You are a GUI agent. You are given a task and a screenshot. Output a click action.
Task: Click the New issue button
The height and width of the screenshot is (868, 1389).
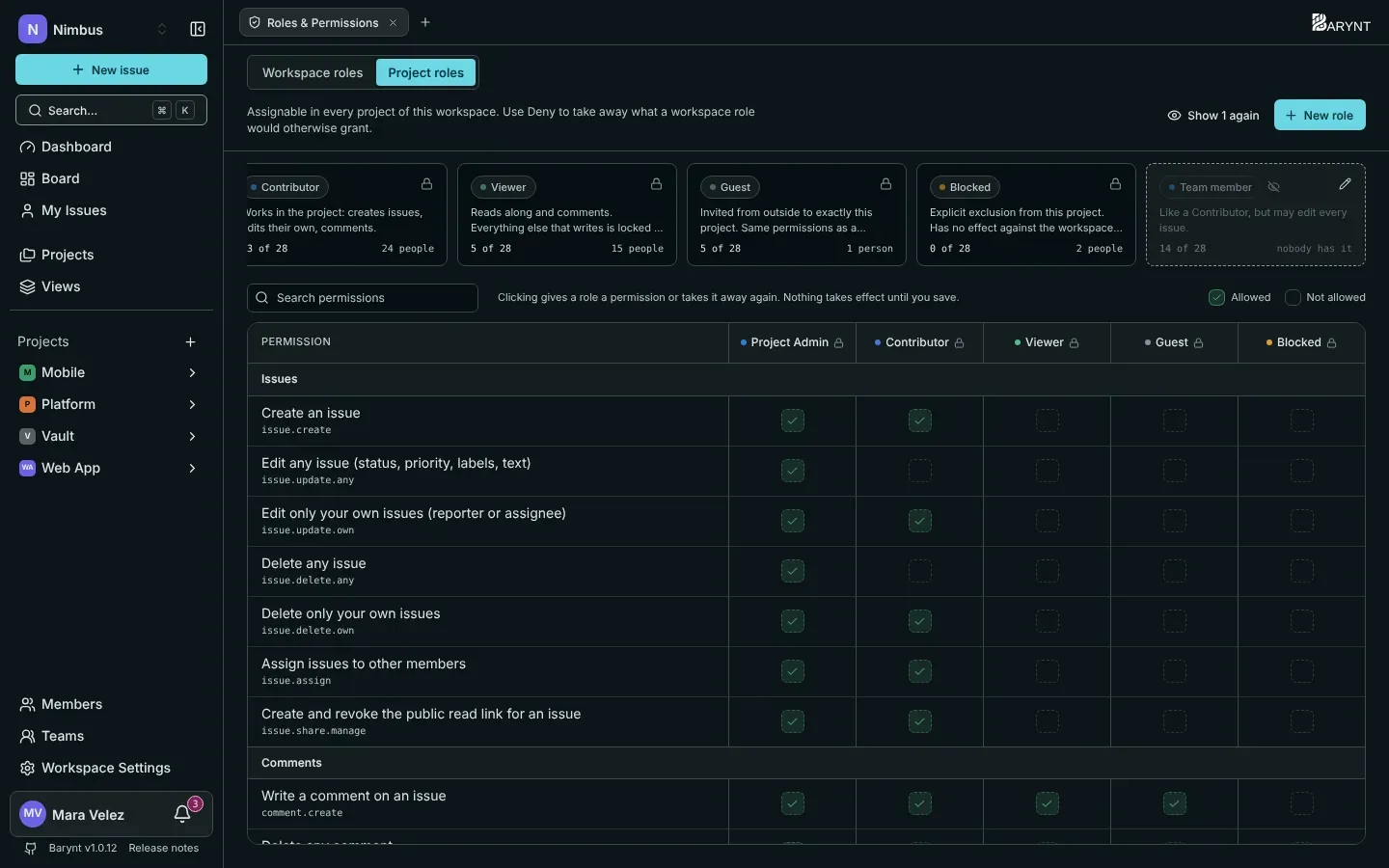pos(111,69)
